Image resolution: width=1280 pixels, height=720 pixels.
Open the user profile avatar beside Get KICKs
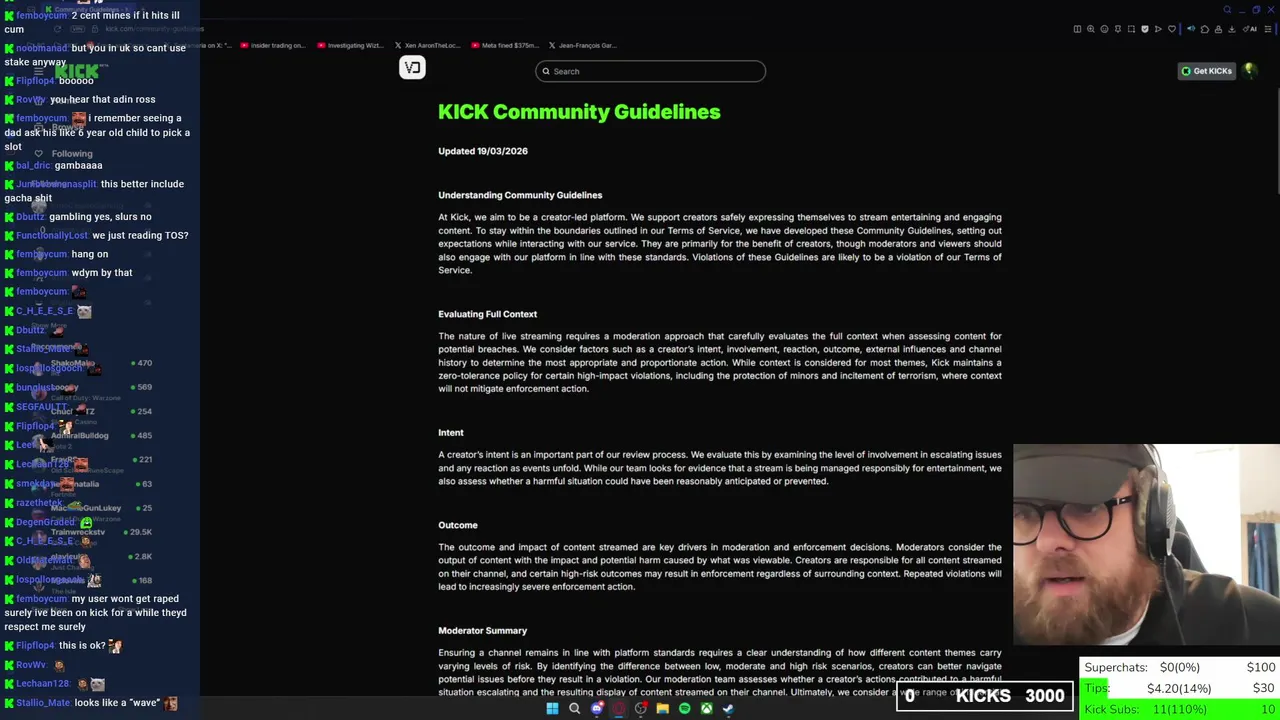[1249, 71]
